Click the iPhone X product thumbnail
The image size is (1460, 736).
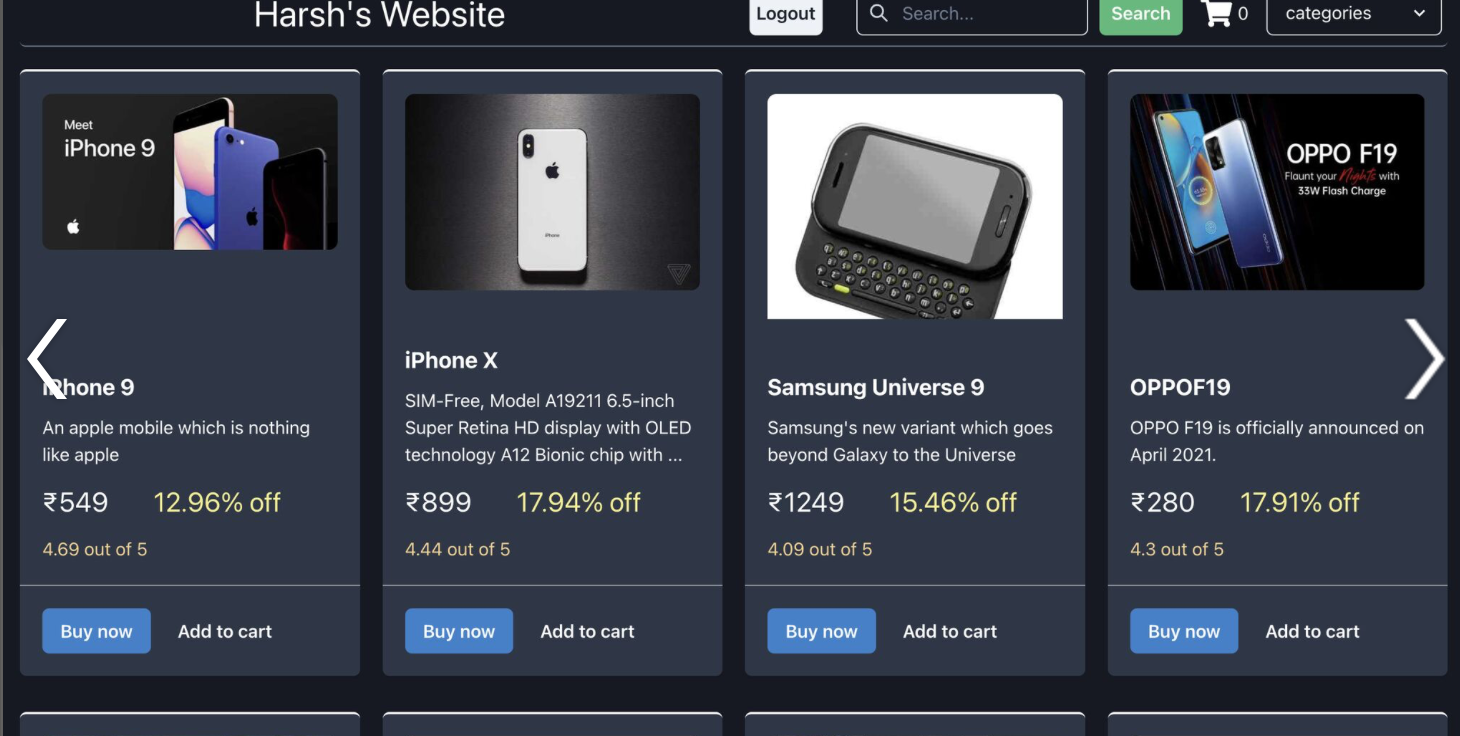(x=552, y=192)
